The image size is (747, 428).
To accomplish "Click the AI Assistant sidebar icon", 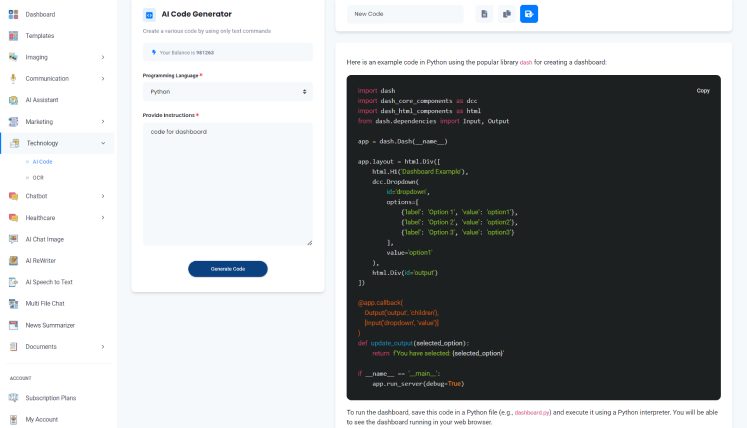I will click(x=13, y=100).
